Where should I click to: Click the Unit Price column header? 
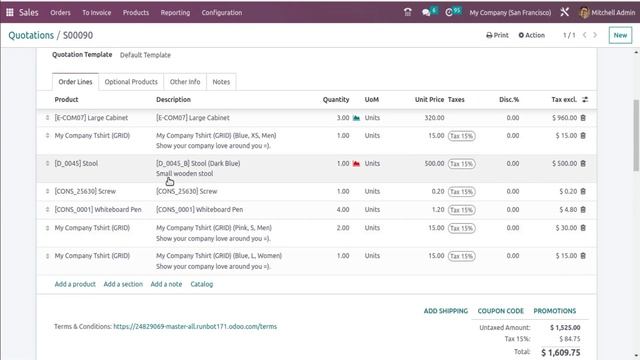(x=429, y=100)
